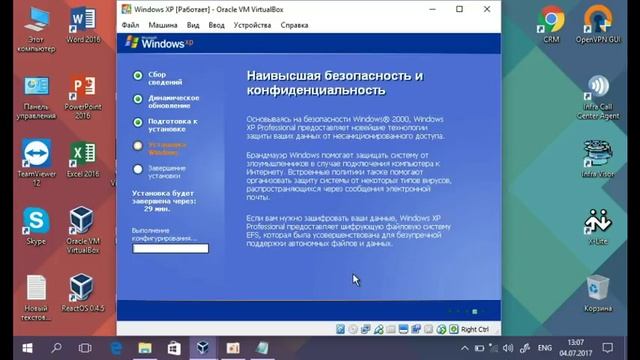Click the highlighted square setup page indicator at bottom right
Viewport: 640px width, 360px height.
coord(475,311)
